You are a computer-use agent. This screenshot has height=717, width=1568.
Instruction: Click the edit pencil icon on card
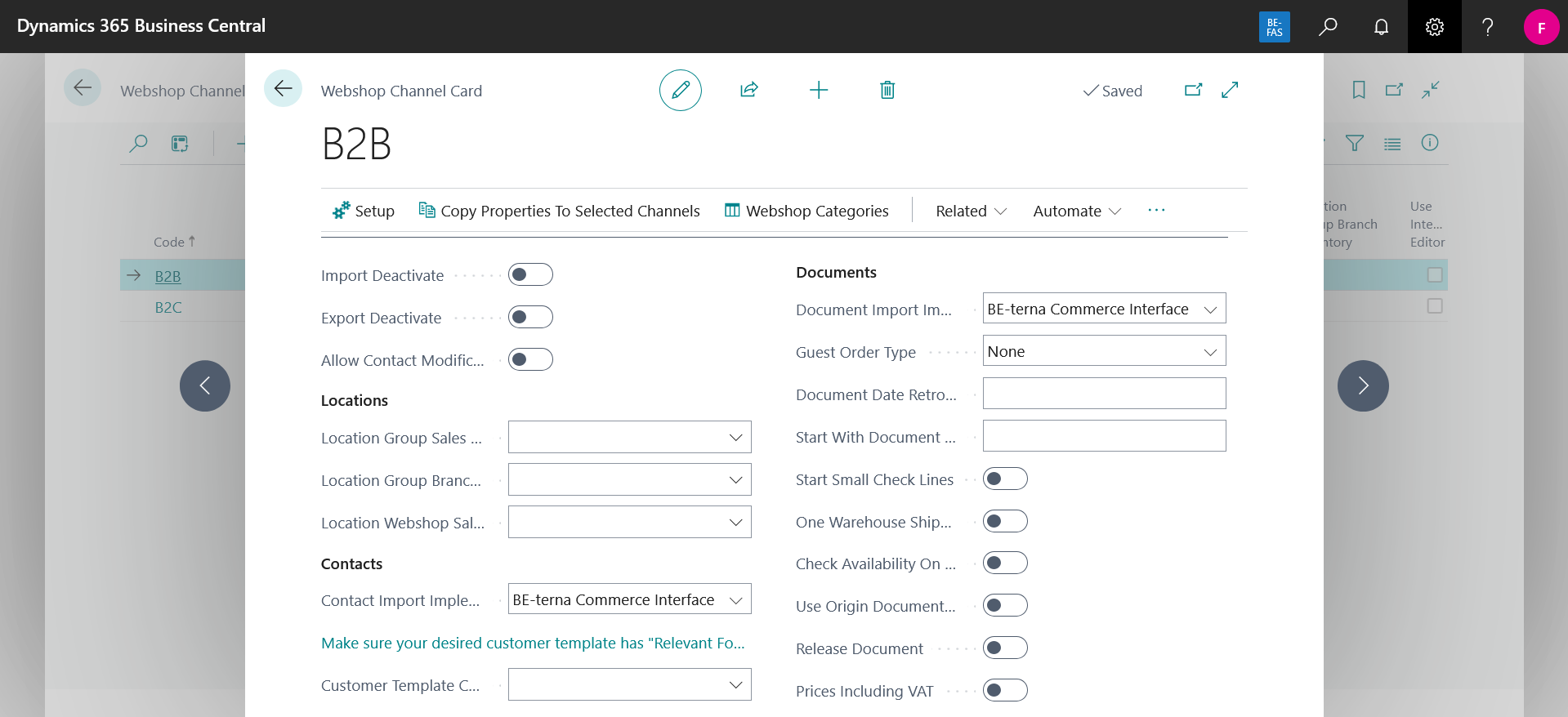pos(681,90)
